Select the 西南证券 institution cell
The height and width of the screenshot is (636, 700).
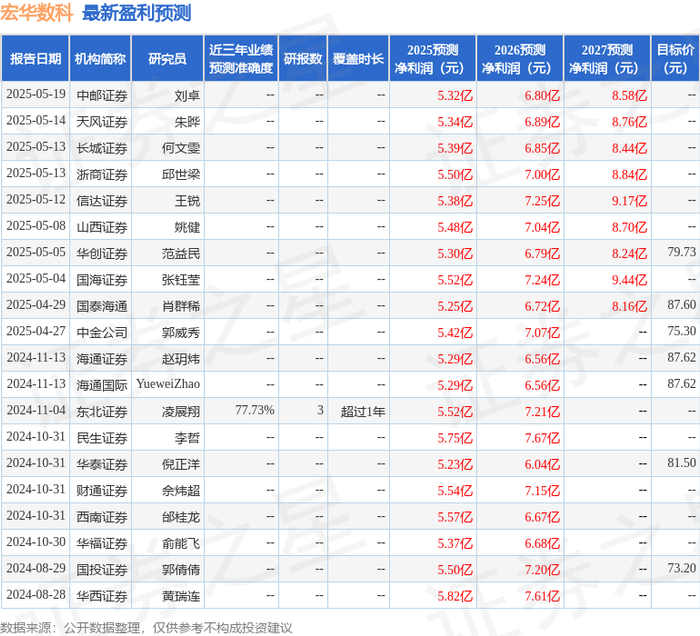click(x=102, y=516)
